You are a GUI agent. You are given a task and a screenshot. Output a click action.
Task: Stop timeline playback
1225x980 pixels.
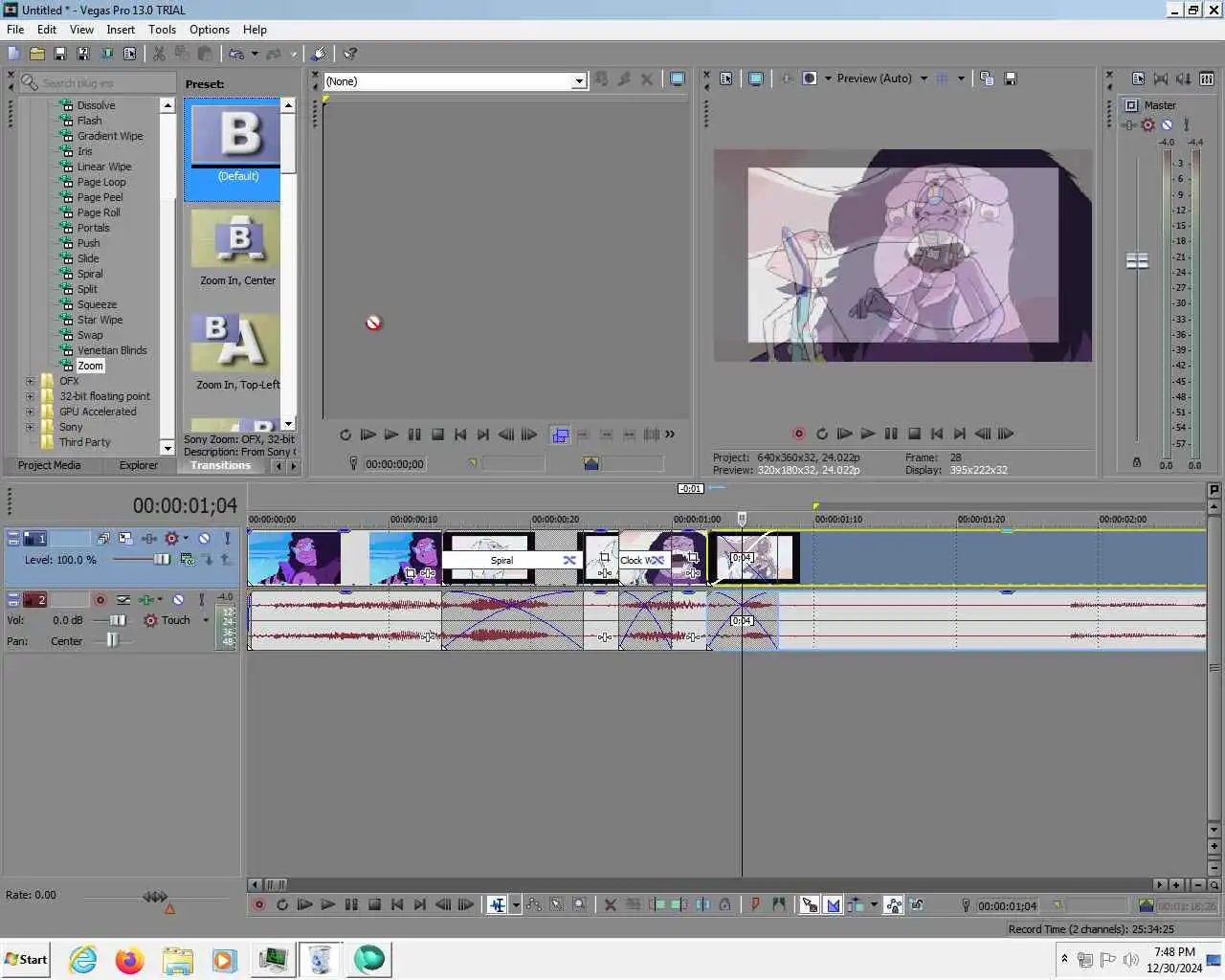coord(374,904)
